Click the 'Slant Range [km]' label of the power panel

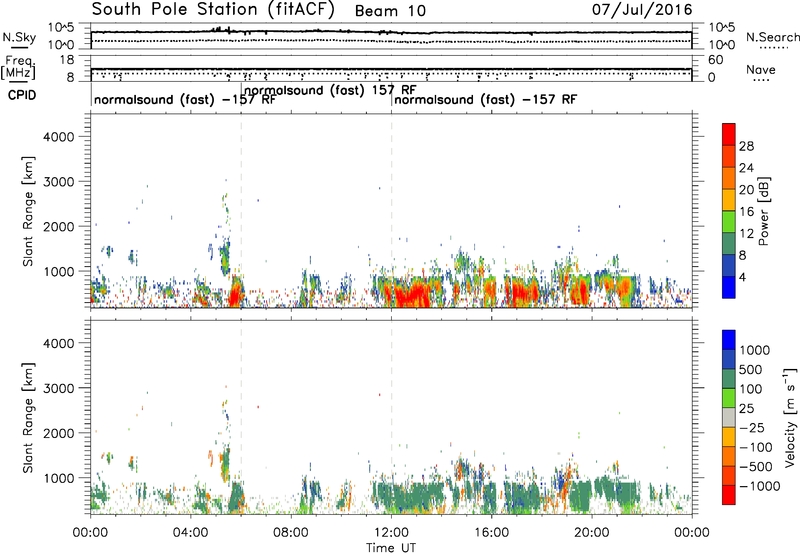pos(28,211)
